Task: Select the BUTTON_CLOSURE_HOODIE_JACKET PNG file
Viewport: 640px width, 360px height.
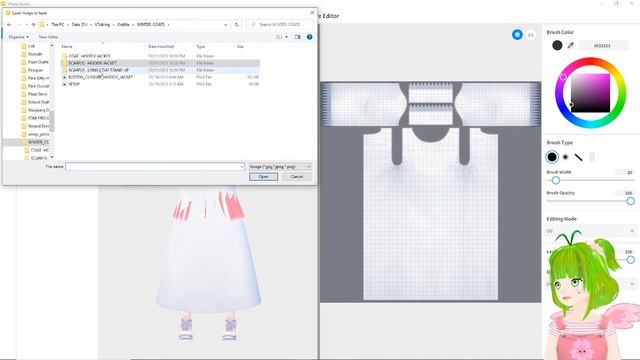Action: (x=160, y=77)
